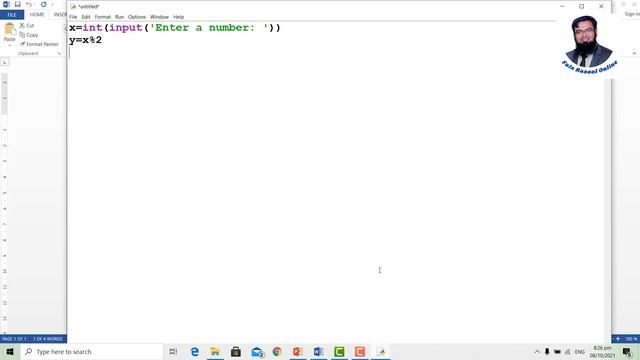Open the Edit menu in IDLE
The width and height of the screenshot is (640, 360).
[x=86, y=17]
